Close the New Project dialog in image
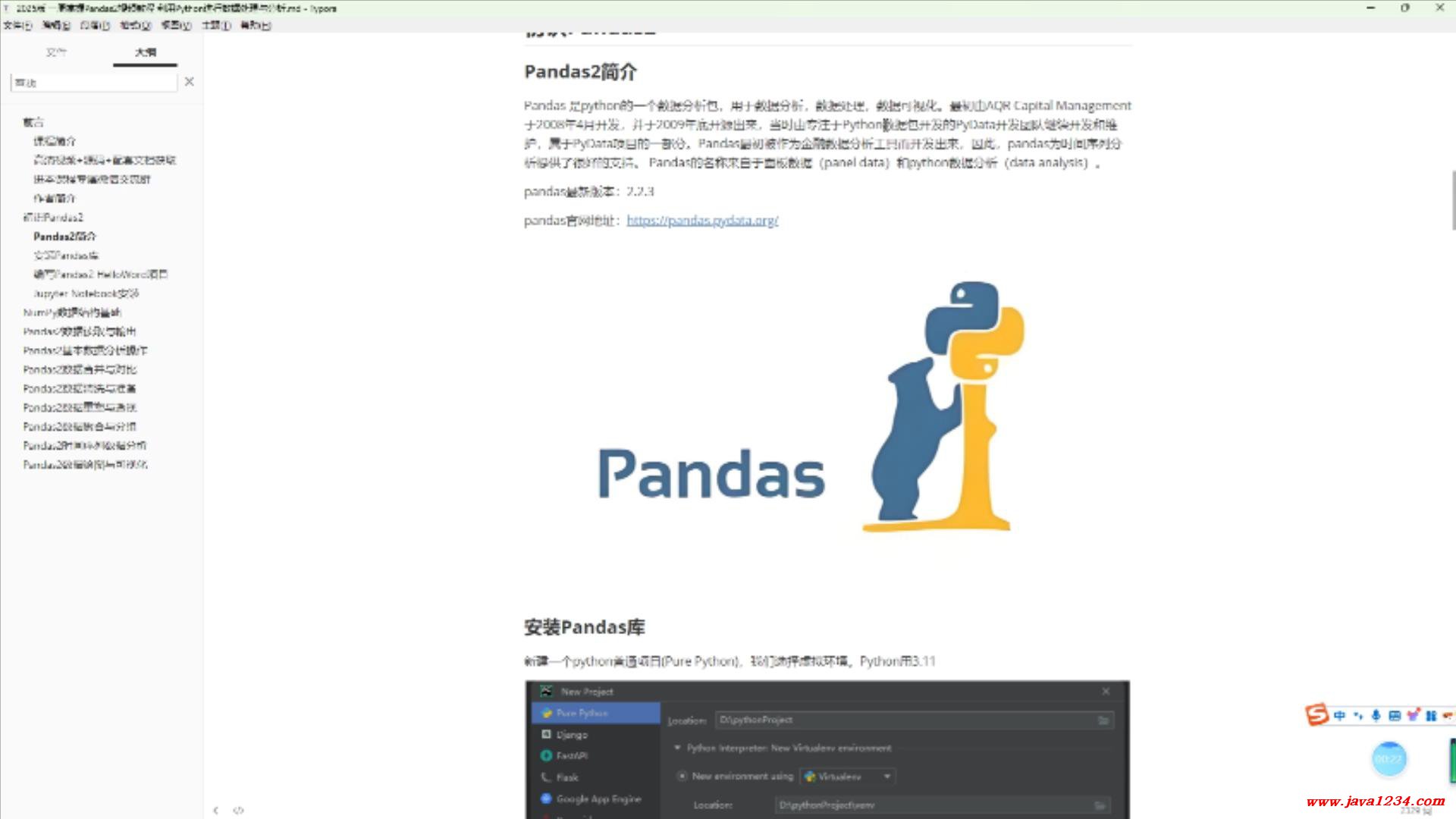Screen dimensions: 1456x819 click(x=1106, y=691)
